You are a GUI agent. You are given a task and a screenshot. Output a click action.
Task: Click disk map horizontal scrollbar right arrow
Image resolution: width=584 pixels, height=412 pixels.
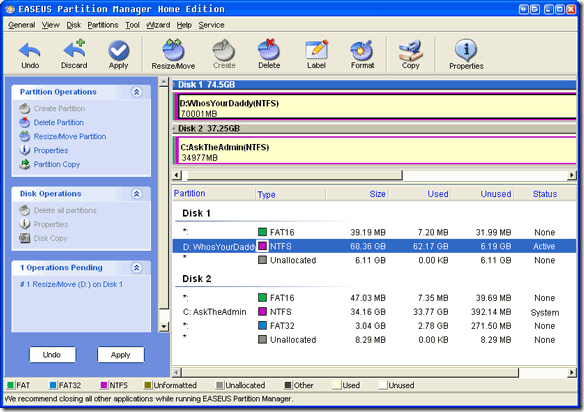pyautogui.click(x=572, y=175)
